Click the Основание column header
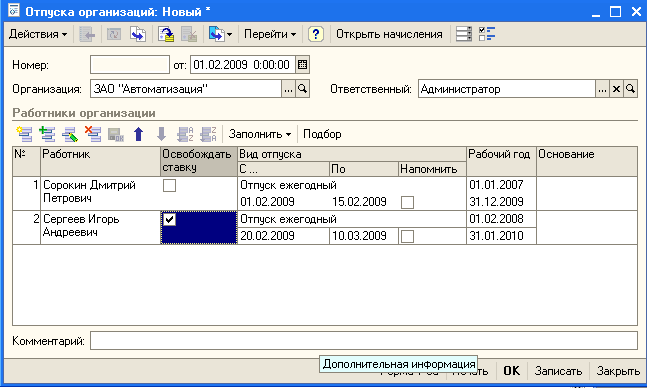Viewport: 647px width, 388px height. coord(587,161)
